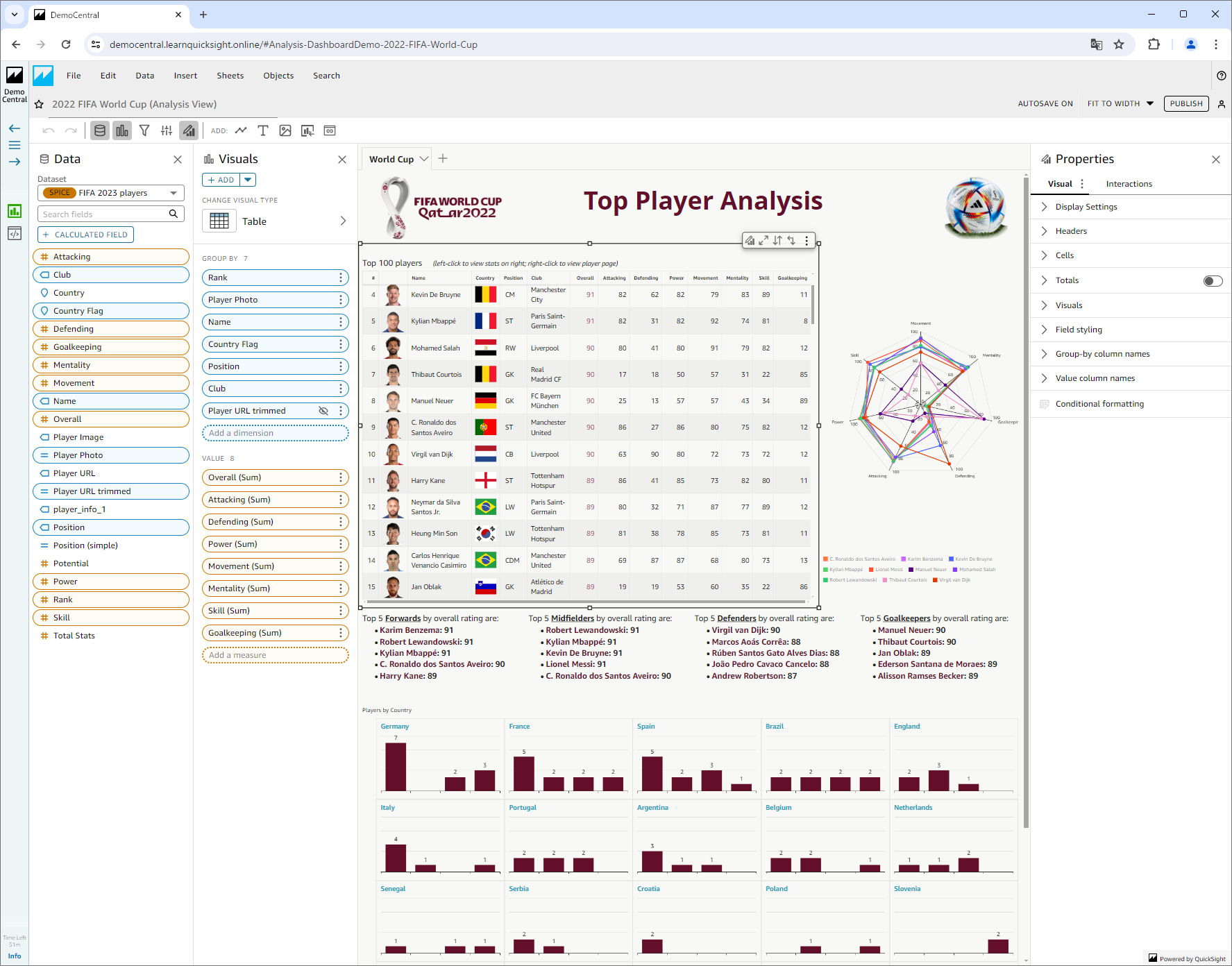
Task: Open the sort arrows on table visual
Action: [777, 240]
